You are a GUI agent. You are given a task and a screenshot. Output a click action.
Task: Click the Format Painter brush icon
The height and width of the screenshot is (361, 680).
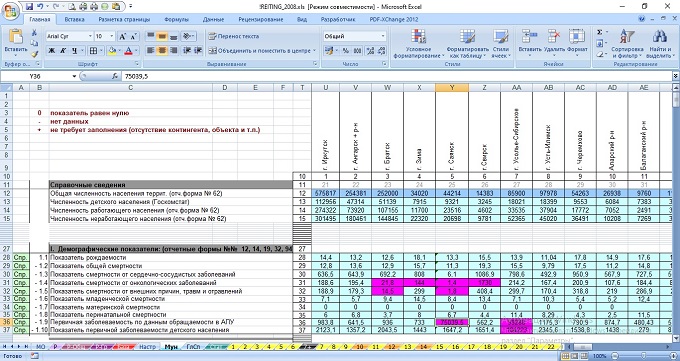click(34, 54)
